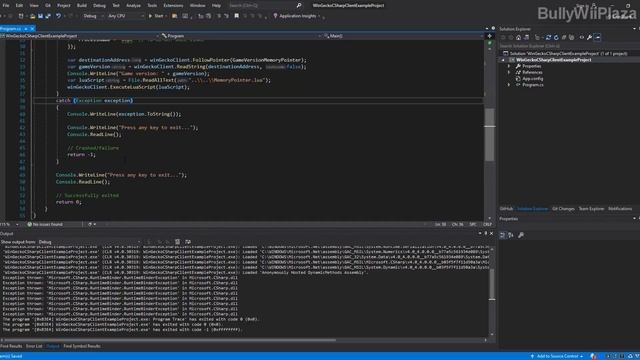Click Clear All icon in Output toolbar
640x360 pixels.
tap(177, 242)
